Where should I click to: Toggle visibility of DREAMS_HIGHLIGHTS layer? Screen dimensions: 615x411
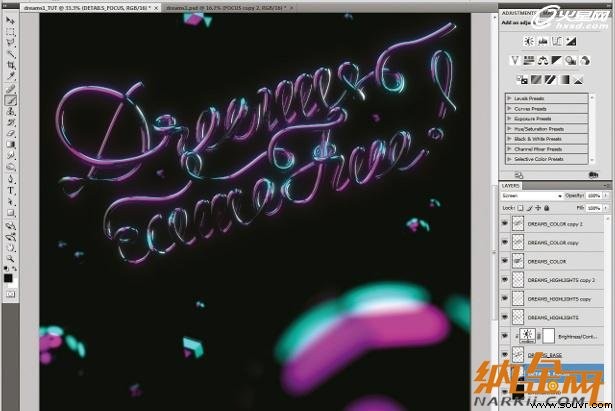[505, 317]
